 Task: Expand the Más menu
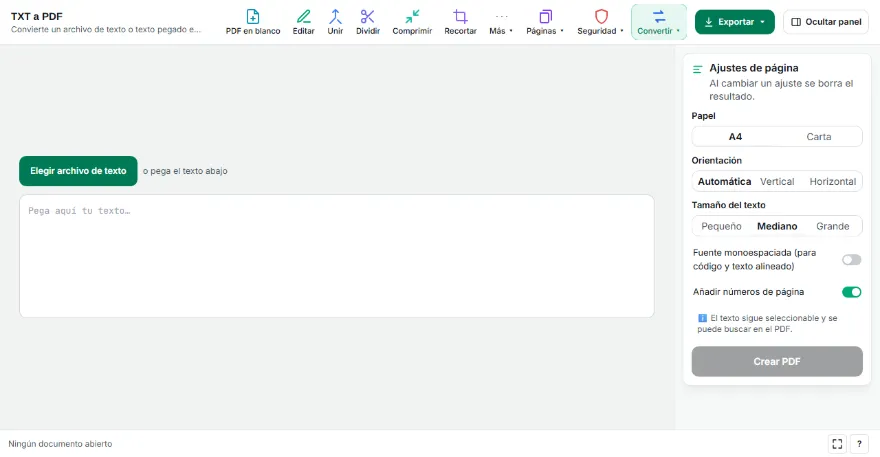(501, 22)
